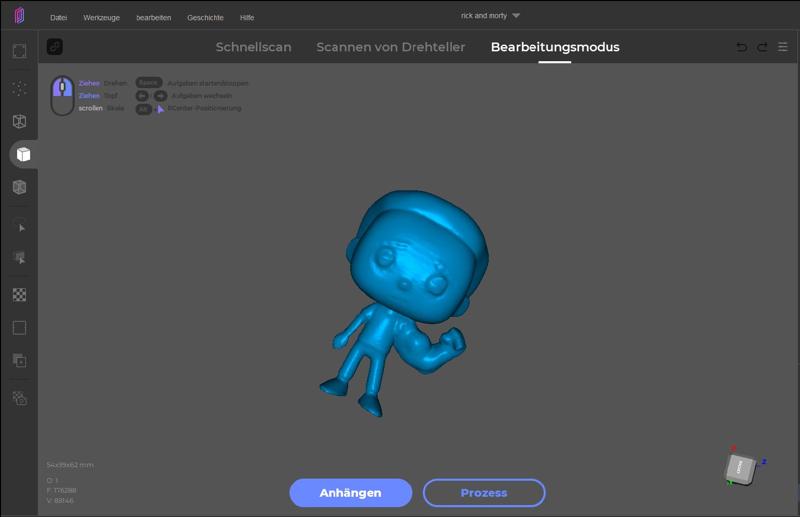This screenshot has width=800, height=517.
Task: Select the Bearbeitungsmodus tab
Action: 555,47
